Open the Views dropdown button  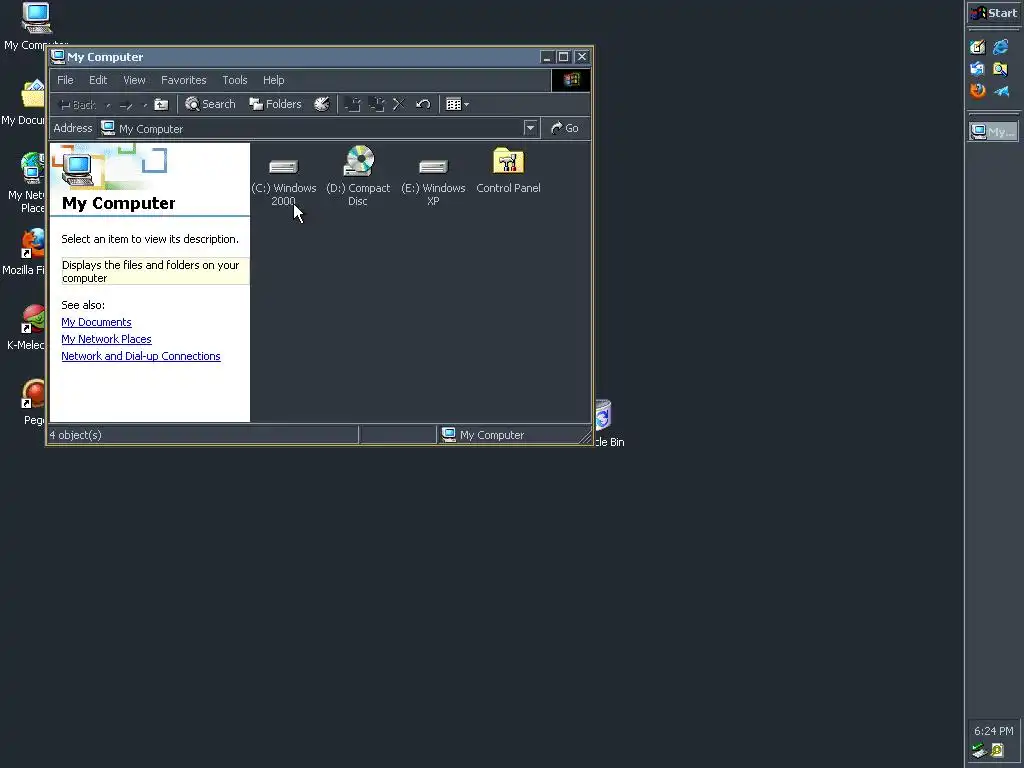(457, 104)
